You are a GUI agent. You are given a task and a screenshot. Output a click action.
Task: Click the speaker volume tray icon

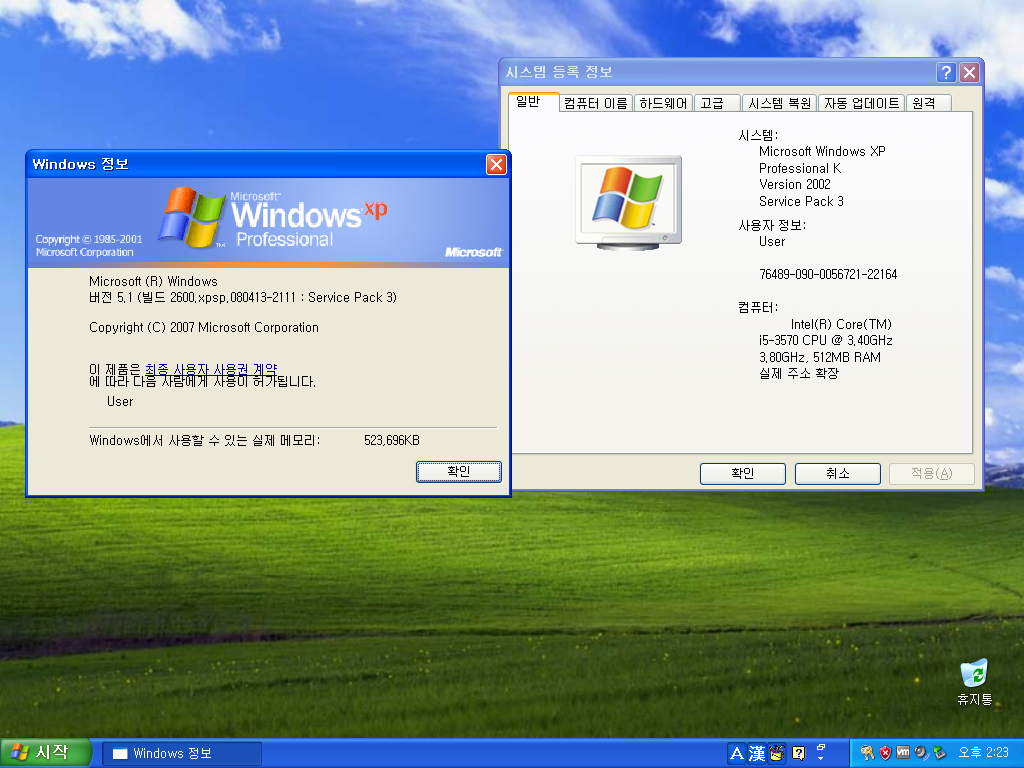click(921, 753)
